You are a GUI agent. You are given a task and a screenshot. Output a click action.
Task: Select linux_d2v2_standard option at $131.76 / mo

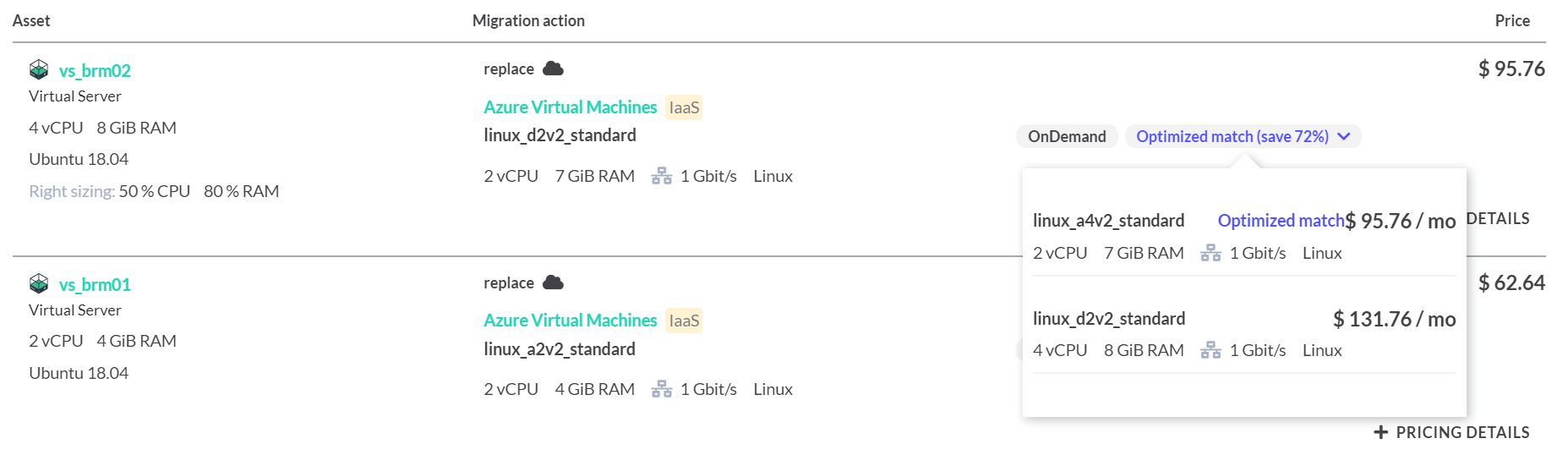[1244, 334]
